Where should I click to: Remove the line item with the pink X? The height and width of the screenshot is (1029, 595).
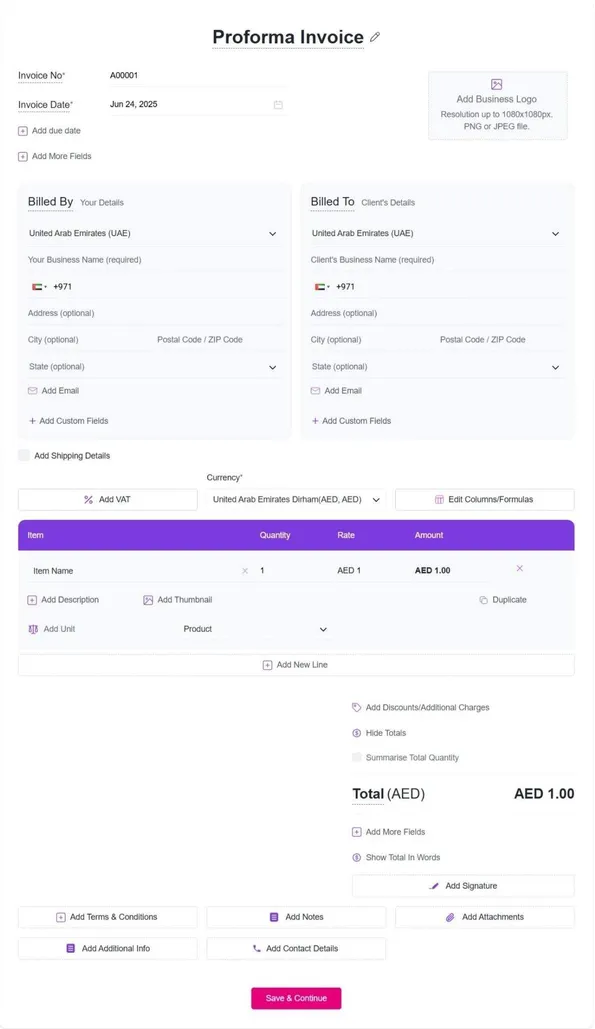[x=520, y=568]
